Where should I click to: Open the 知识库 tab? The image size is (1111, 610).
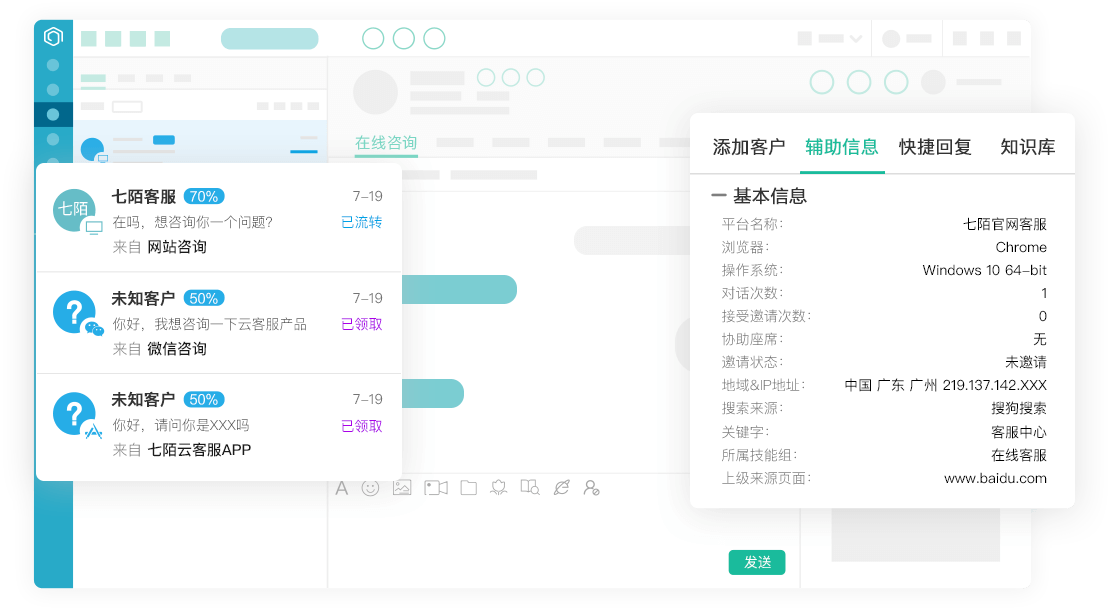(1027, 147)
